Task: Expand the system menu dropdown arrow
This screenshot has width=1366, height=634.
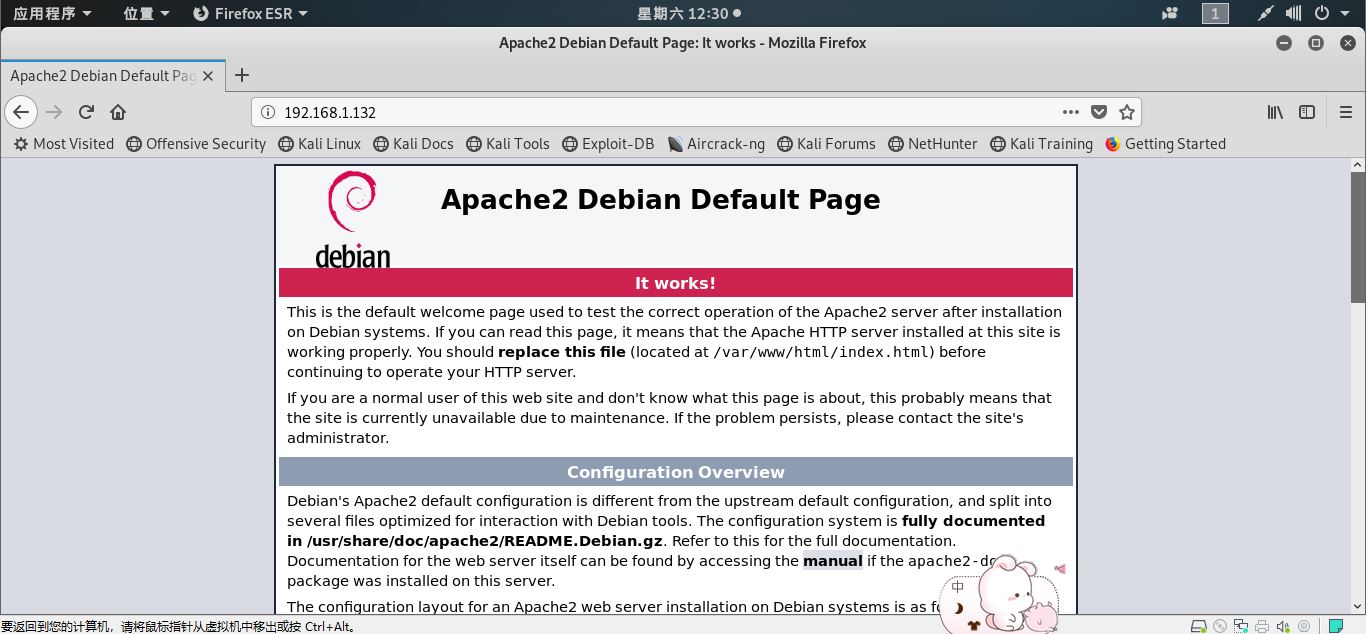Action: [1346, 13]
